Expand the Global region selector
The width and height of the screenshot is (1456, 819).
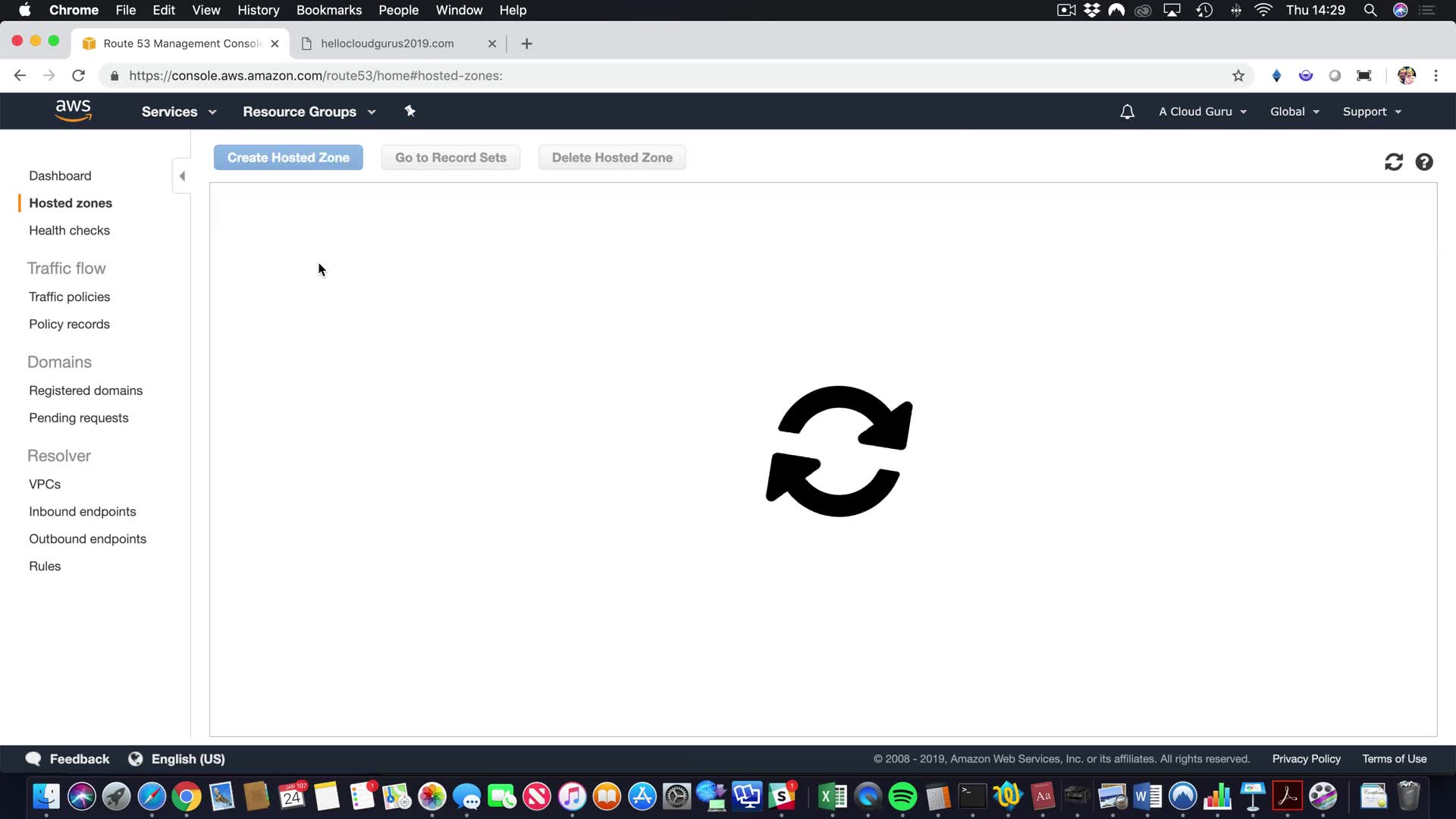click(x=1294, y=111)
